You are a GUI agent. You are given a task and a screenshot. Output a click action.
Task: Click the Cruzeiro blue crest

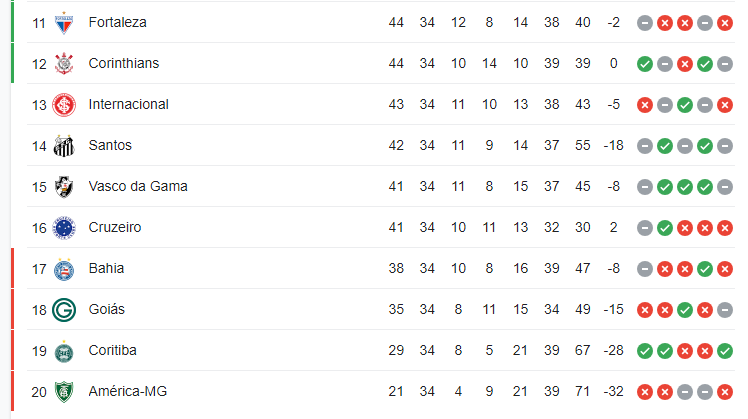(x=64, y=228)
